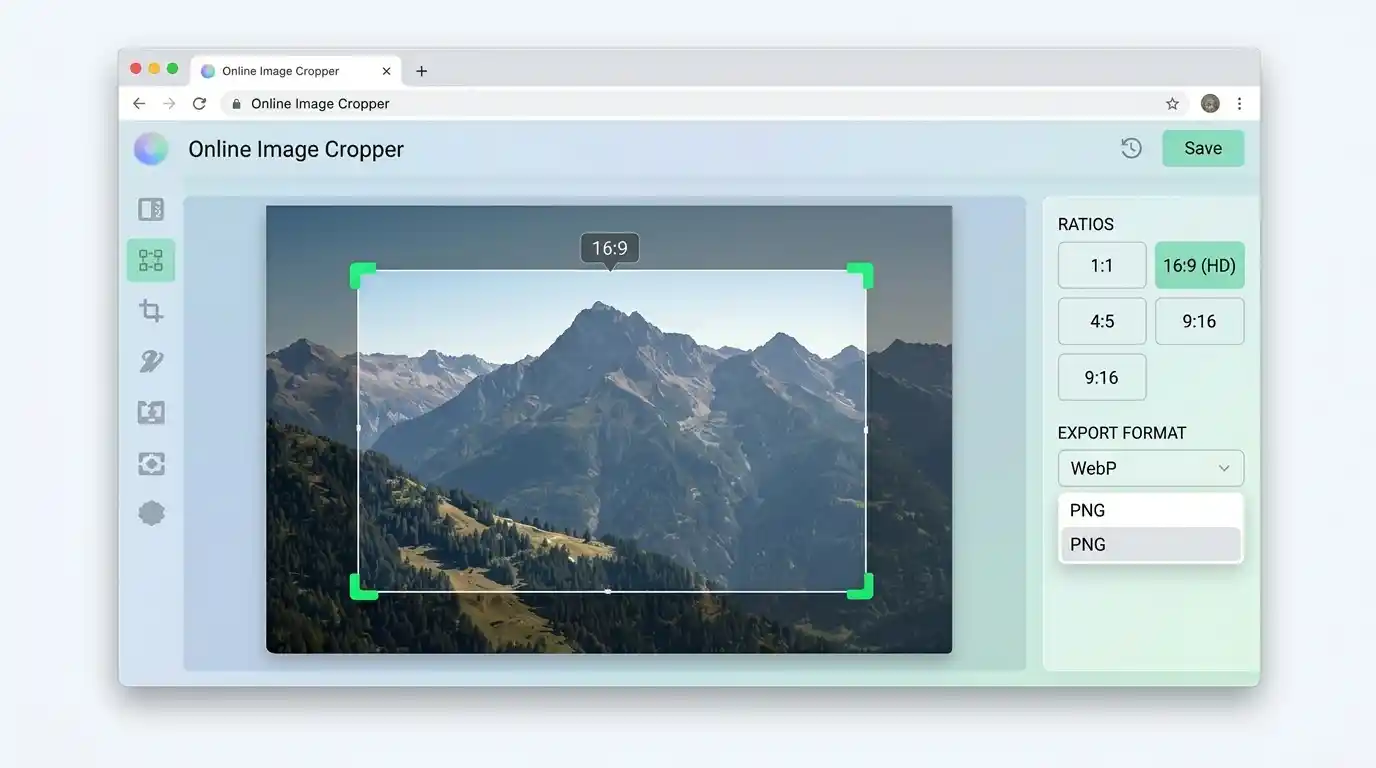The width and height of the screenshot is (1376, 768).
Task: Go back with the browser back arrow
Action: click(139, 103)
